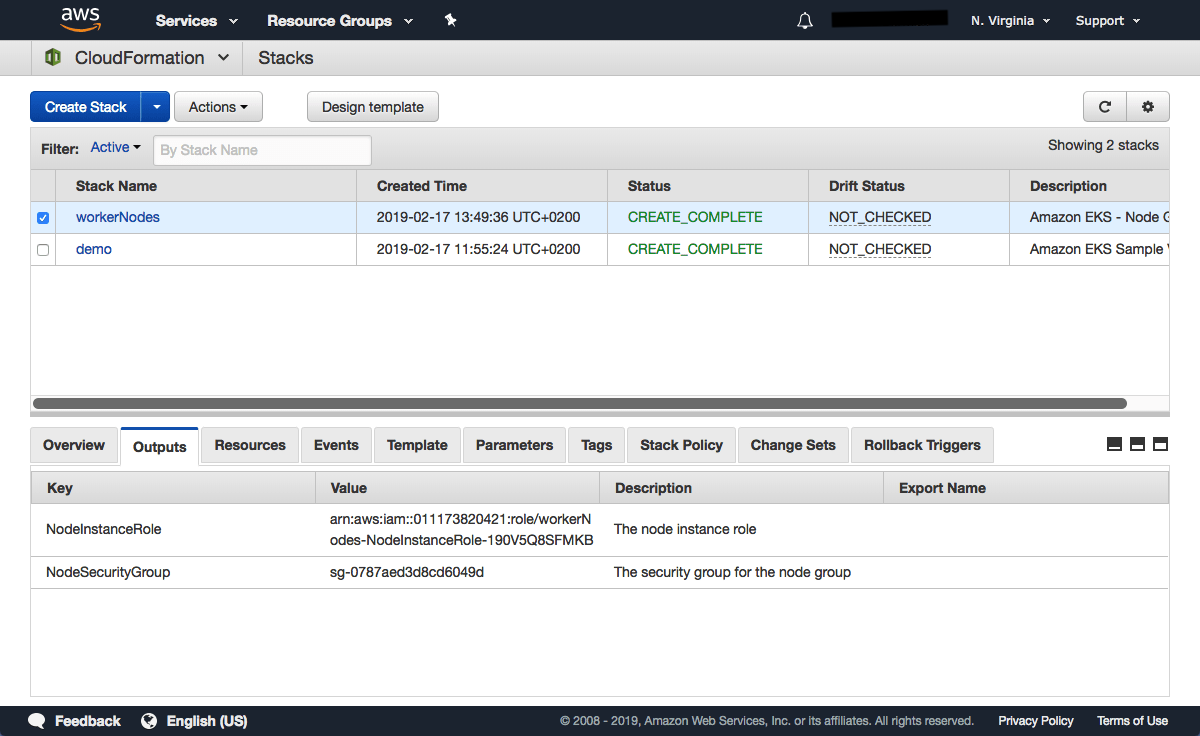The width and height of the screenshot is (1200, 736).
Task: Open the Template tab
Action: pos(417,445)
